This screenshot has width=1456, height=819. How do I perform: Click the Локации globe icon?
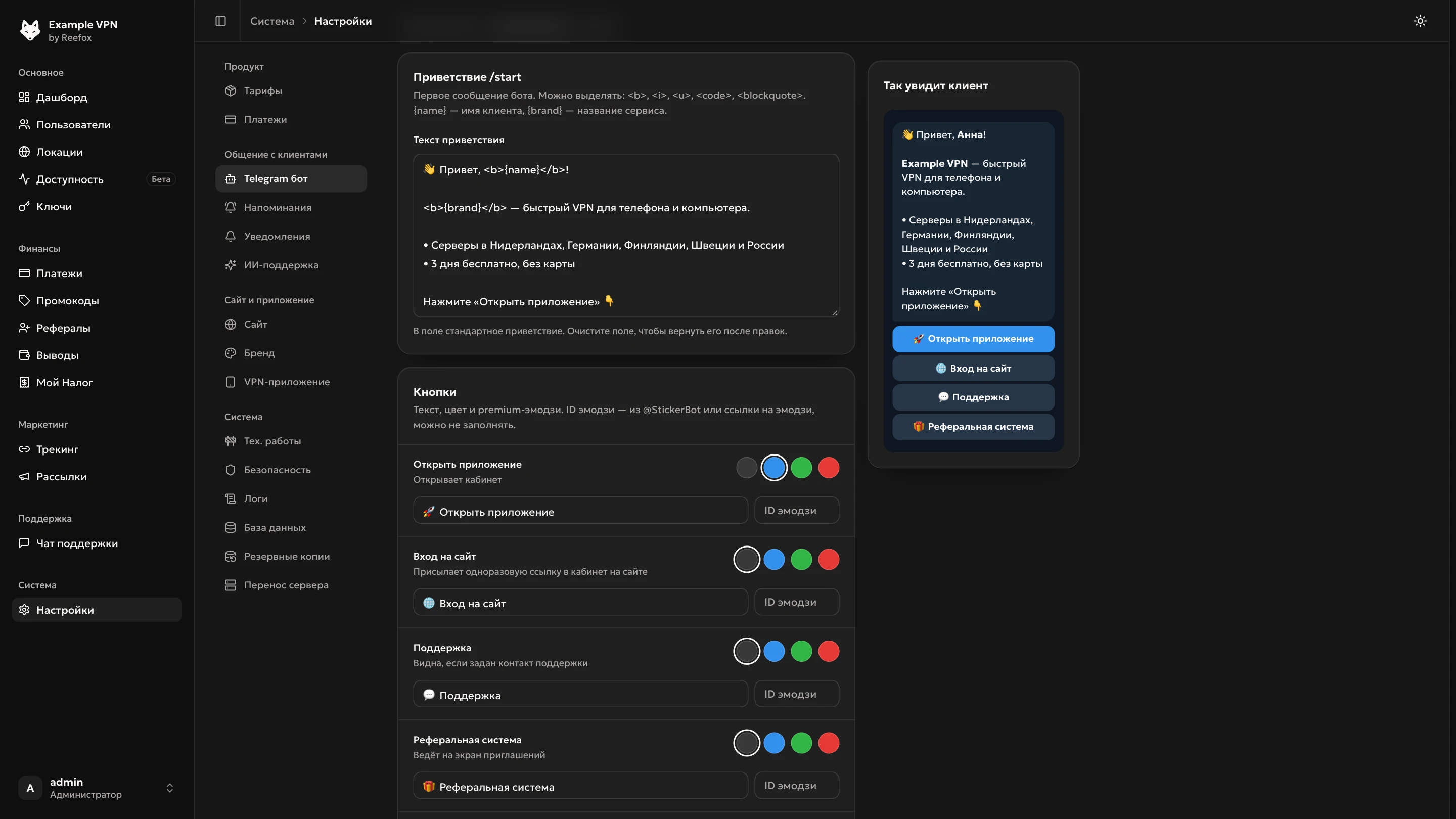click(24, 152)
